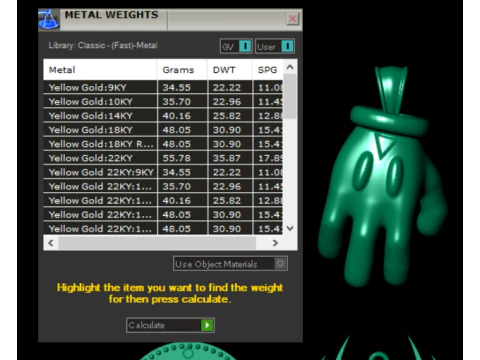Click the horizontal scrollbar left arrow

(51, 243)
